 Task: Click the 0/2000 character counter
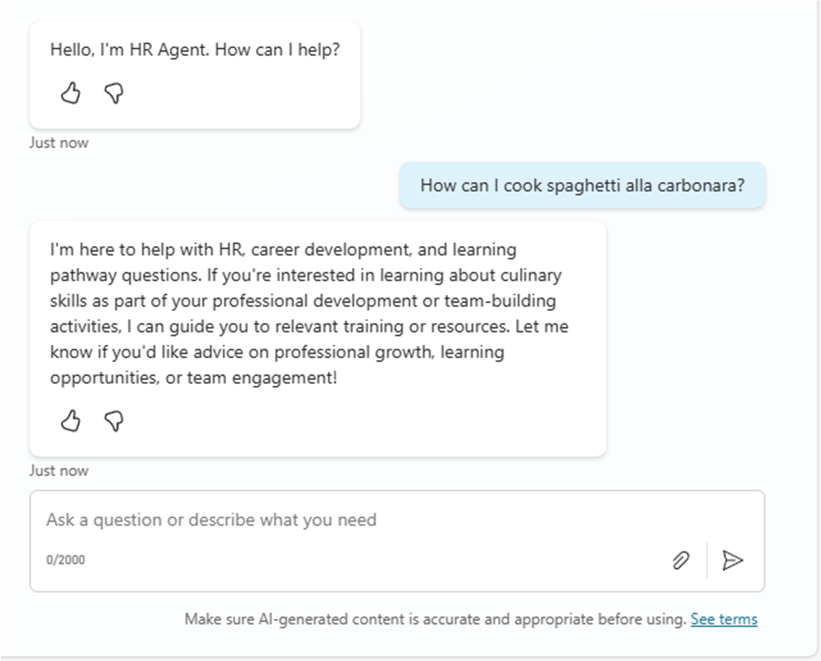pyautogui.click(x=65, y=560)
